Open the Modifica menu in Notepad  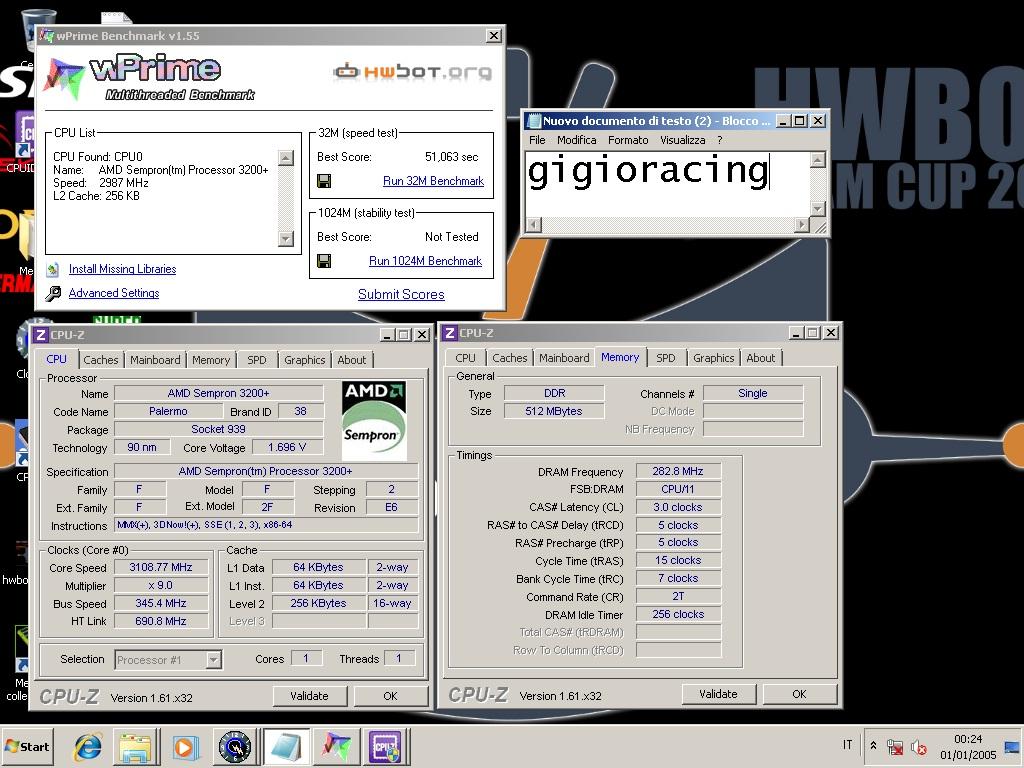click(576, 140)
